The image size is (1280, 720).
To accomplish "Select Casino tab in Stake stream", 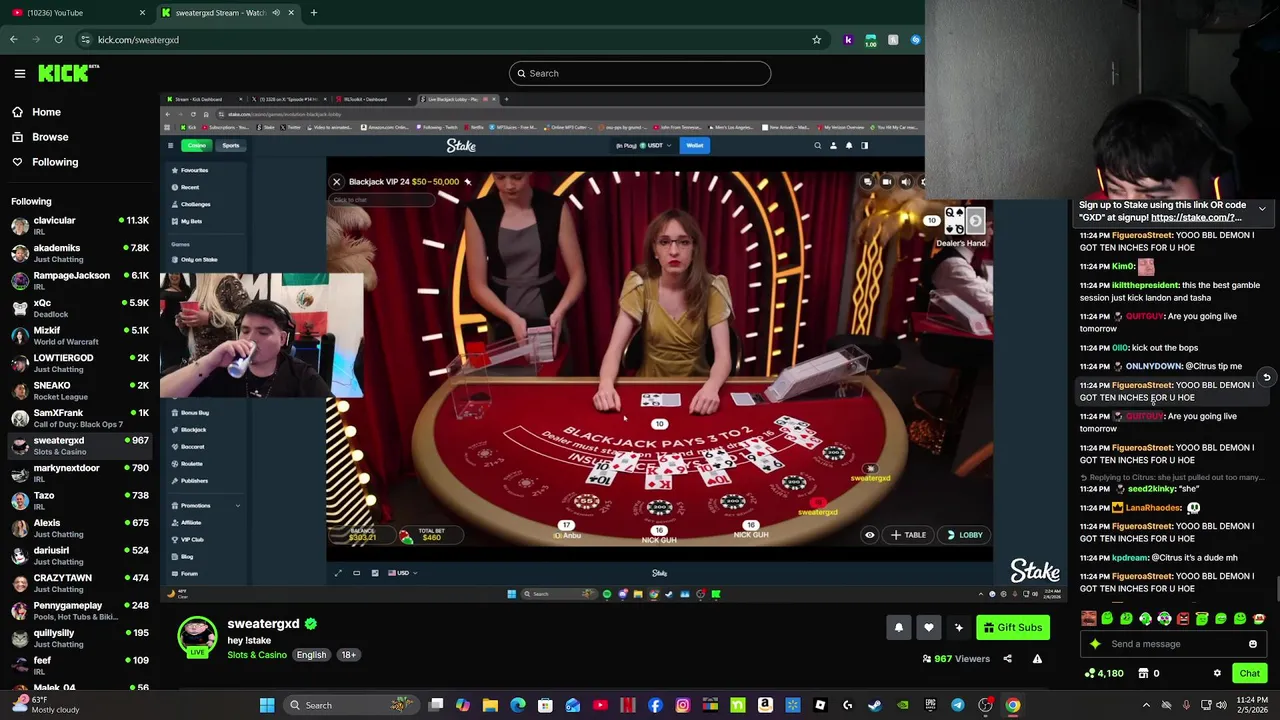I will tap(196, 146).
